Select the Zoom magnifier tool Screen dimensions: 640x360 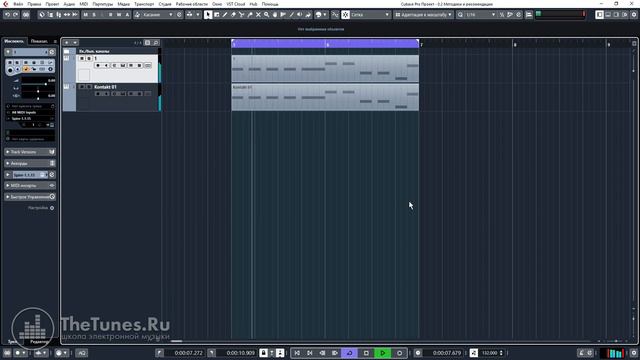267,15
